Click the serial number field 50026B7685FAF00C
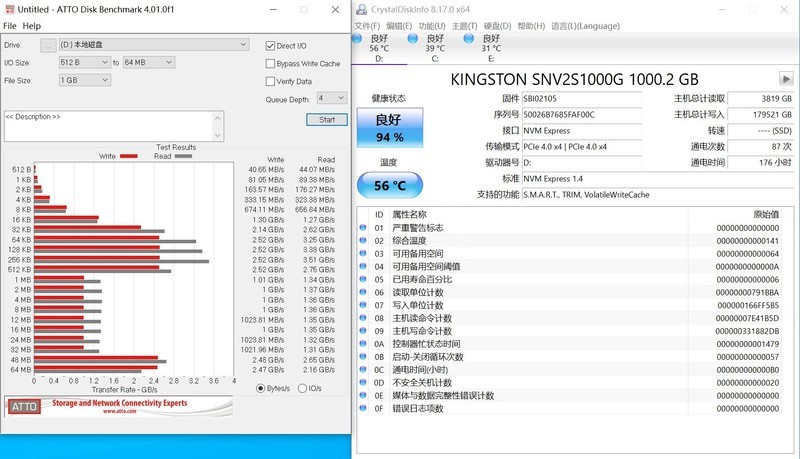Image resolution: width=800 pixels, height=459 pixels. pos(582,115)
